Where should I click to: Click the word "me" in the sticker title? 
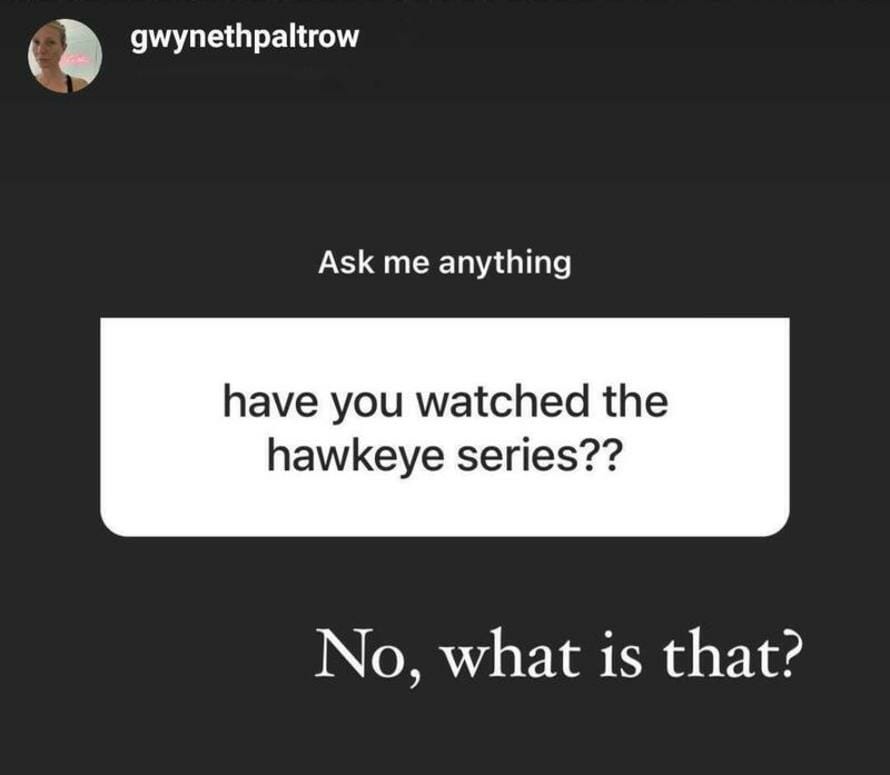click(x=406, y=264)
